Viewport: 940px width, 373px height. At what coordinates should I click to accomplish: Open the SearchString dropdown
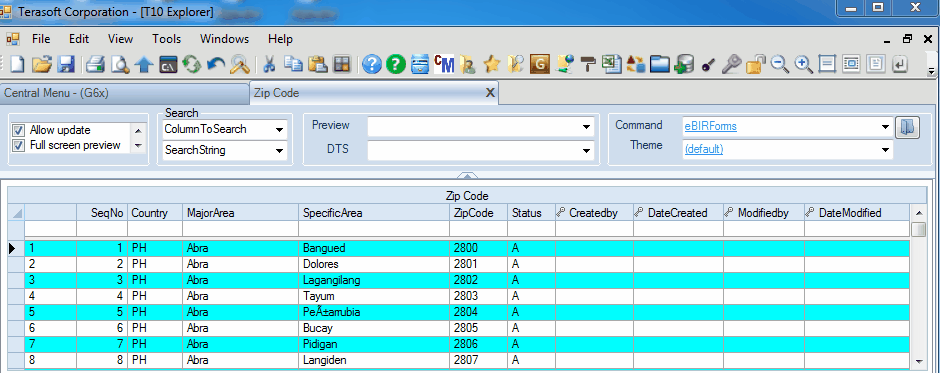(x=279, y=151)
